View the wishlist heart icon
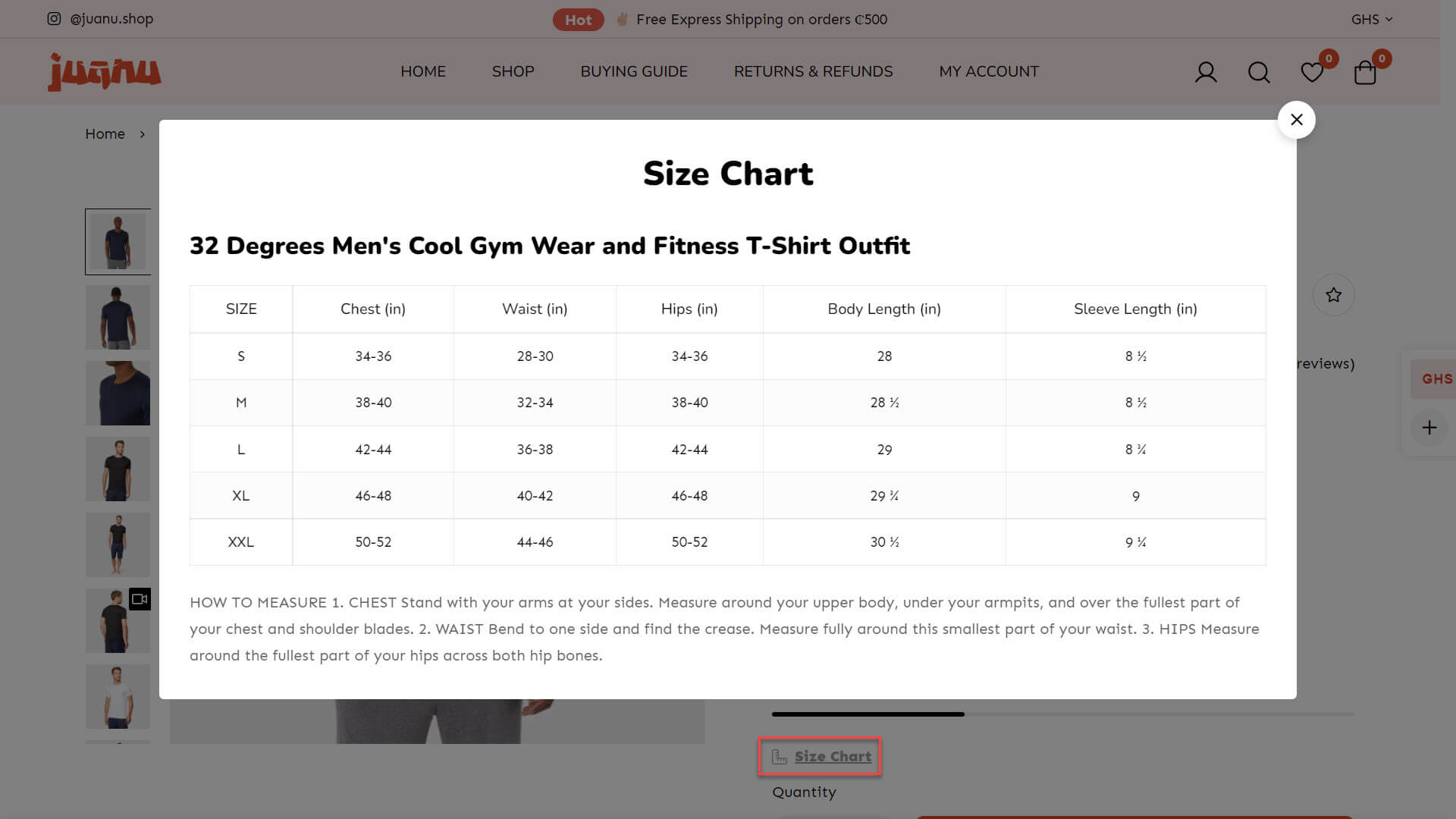The image size is (1456, 819). (x=1312, y=72)
